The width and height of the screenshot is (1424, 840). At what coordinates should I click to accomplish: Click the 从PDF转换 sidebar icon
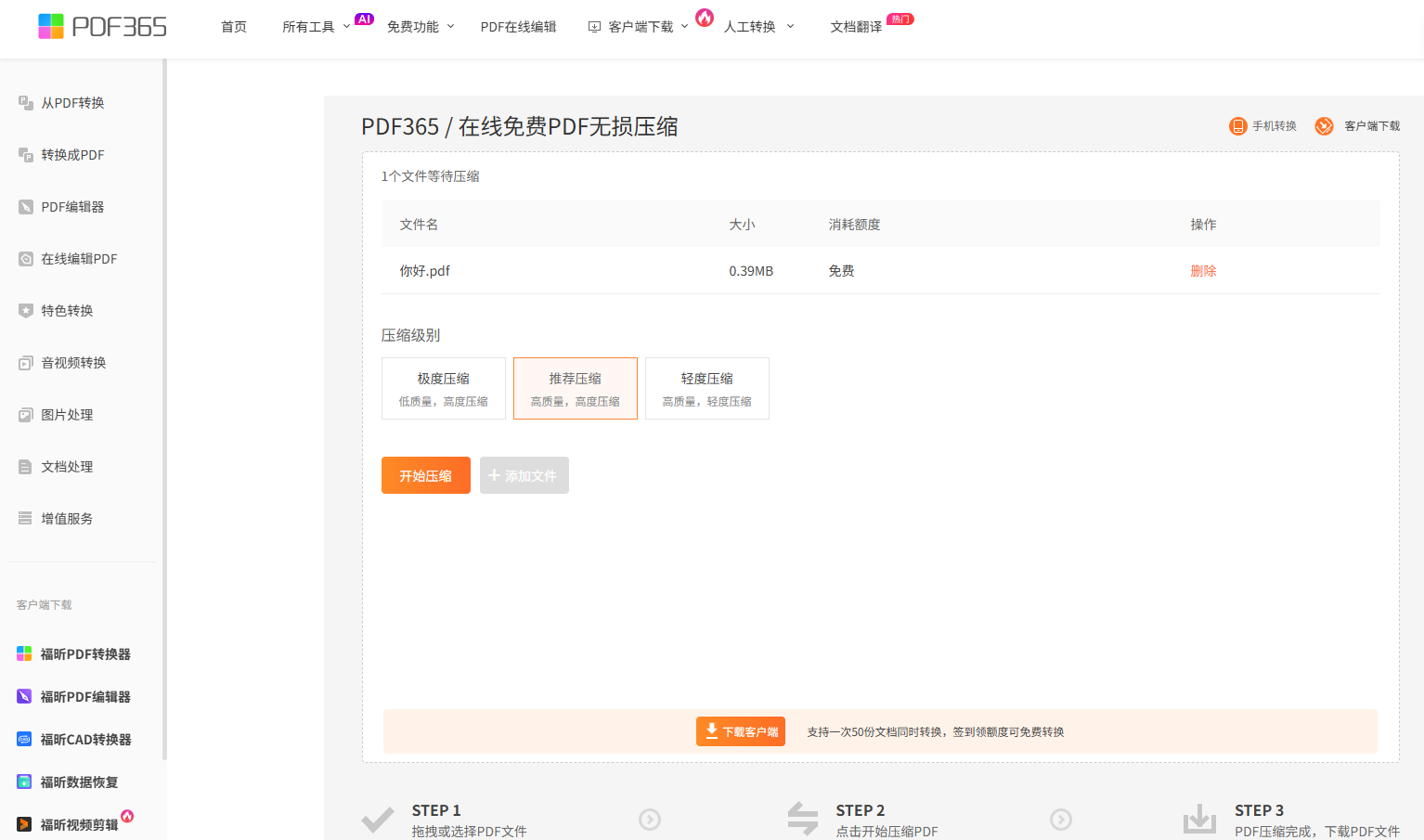pos(26,103)
